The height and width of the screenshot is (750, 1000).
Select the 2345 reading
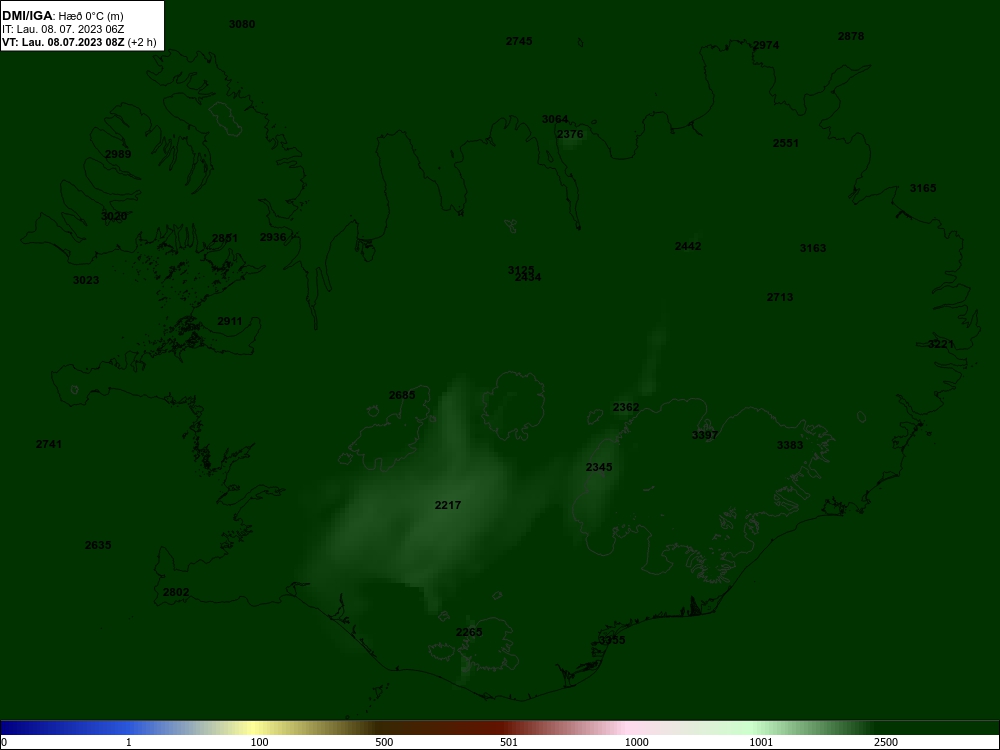coord(599,467)
